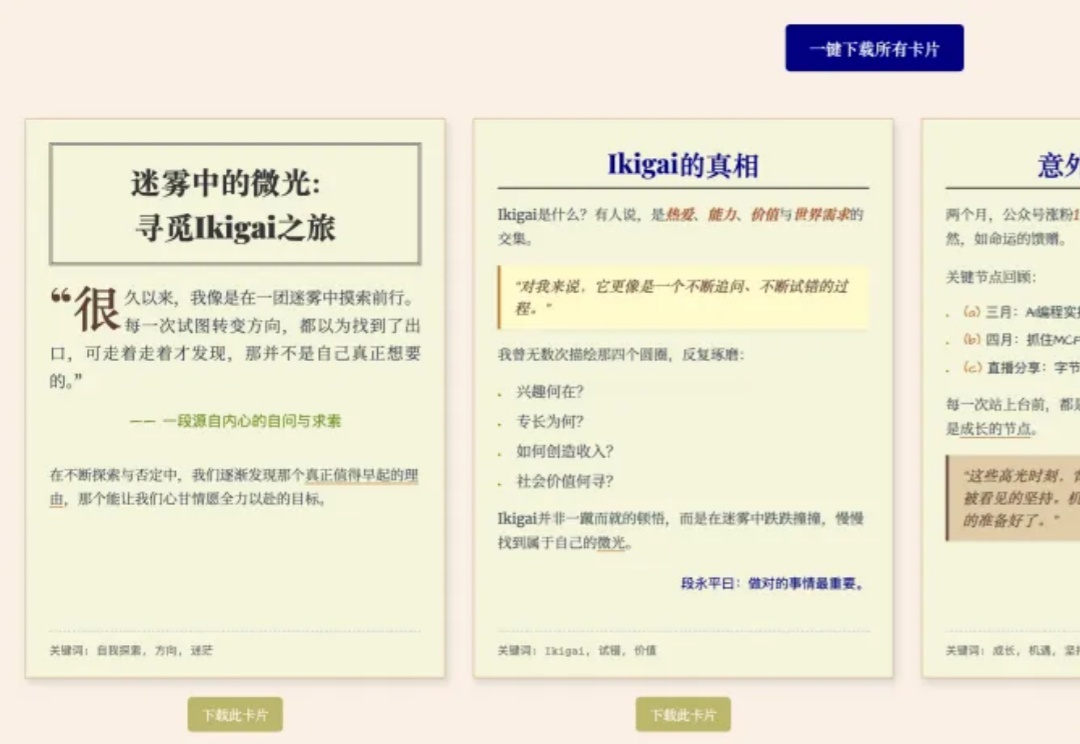Click list item (b) 四月 in third card

pos(1021,340)
